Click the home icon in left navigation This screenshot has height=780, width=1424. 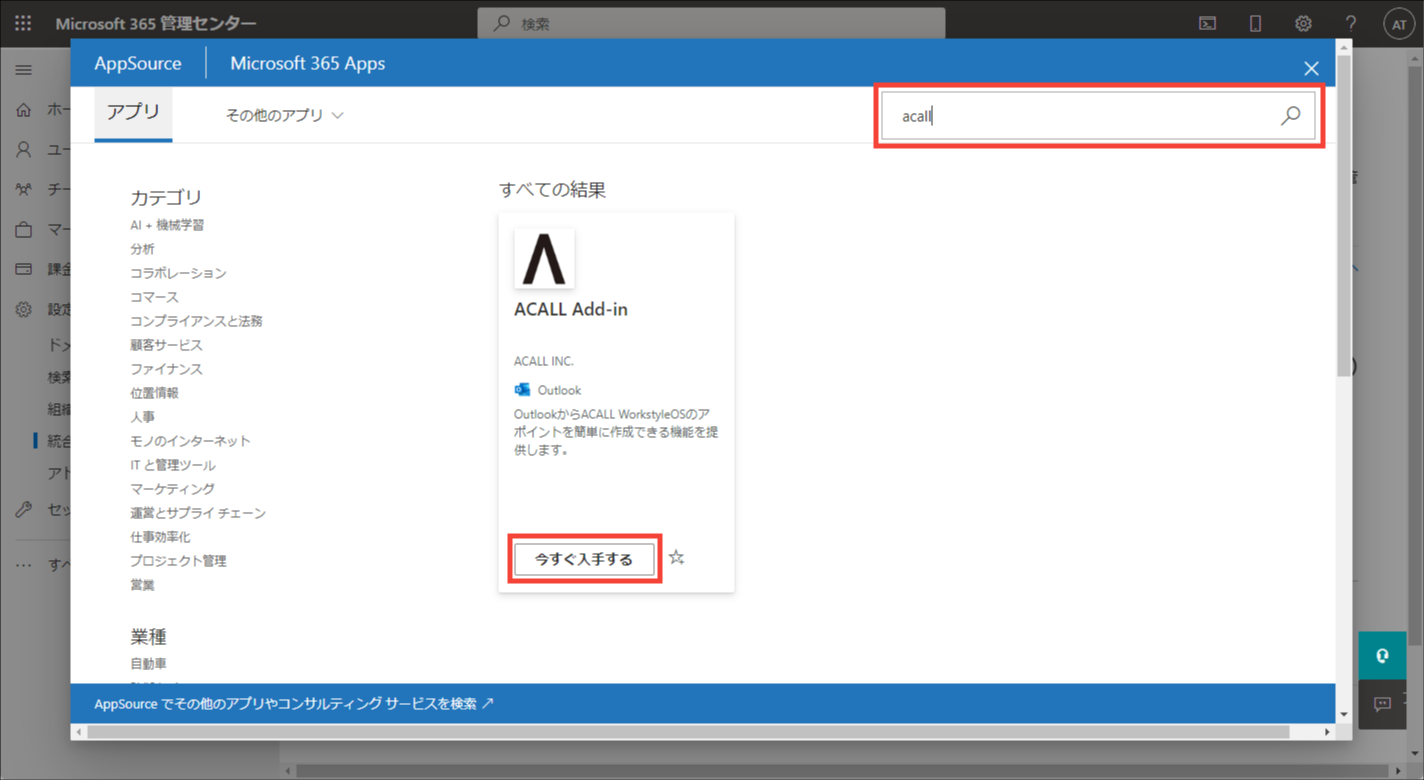[24, 110]
